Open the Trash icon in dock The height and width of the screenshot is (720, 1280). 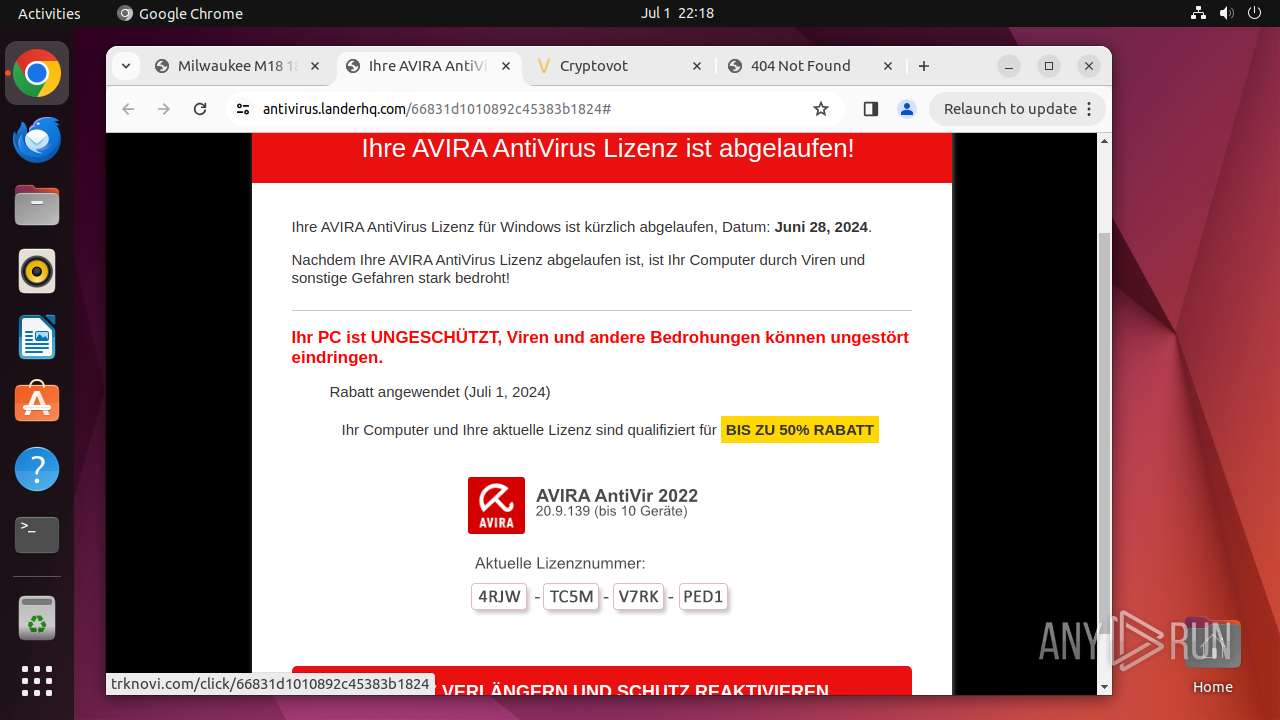click(x=37, y=618)
